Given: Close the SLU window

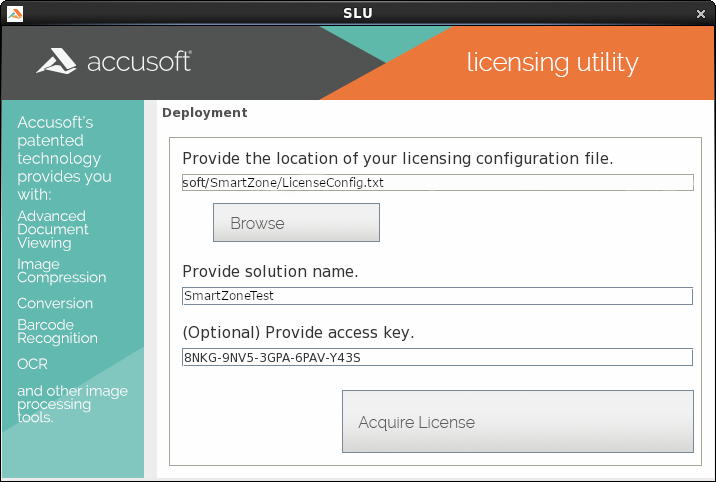Looking at the screenshot, I should [702, 13].
